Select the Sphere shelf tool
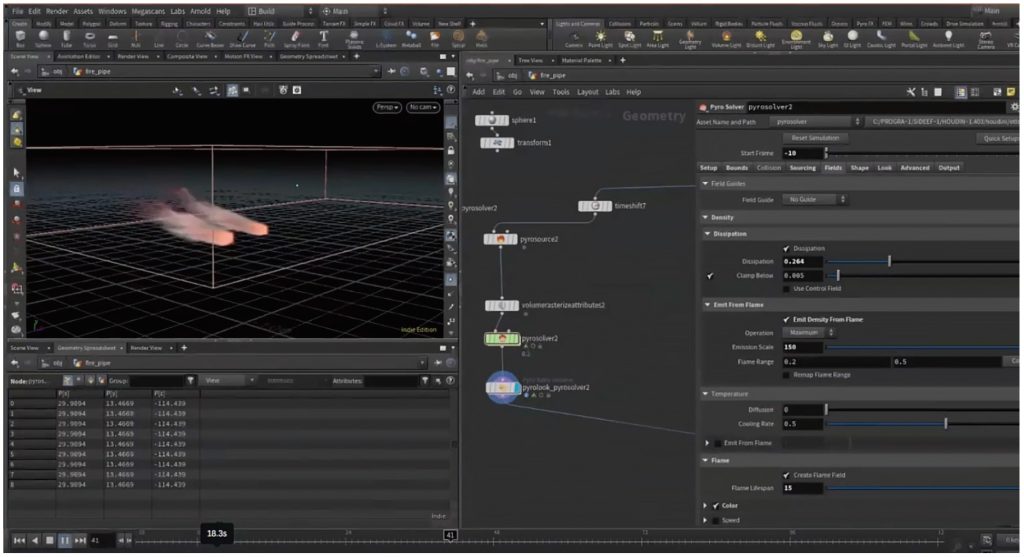 click(43, 39)
